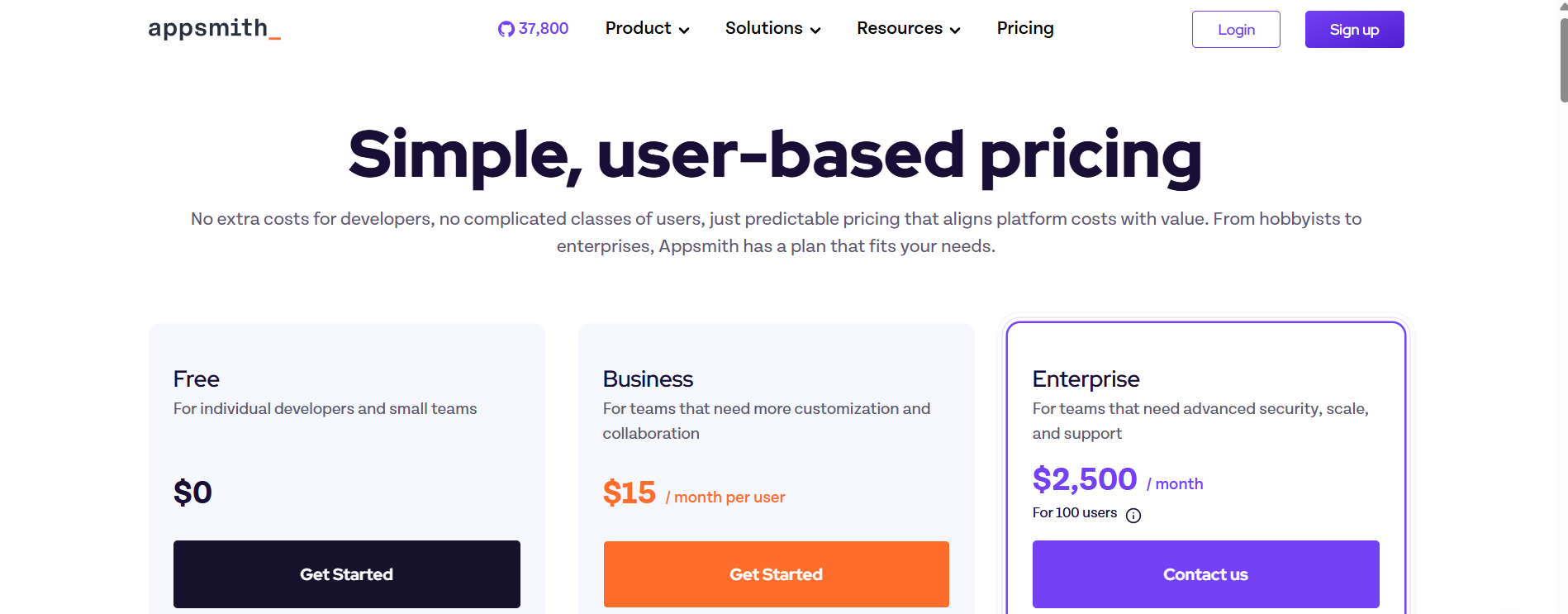Click the Business plan $15 price
The width and height of the screenshot is (1568, 614).
(629, 493)
